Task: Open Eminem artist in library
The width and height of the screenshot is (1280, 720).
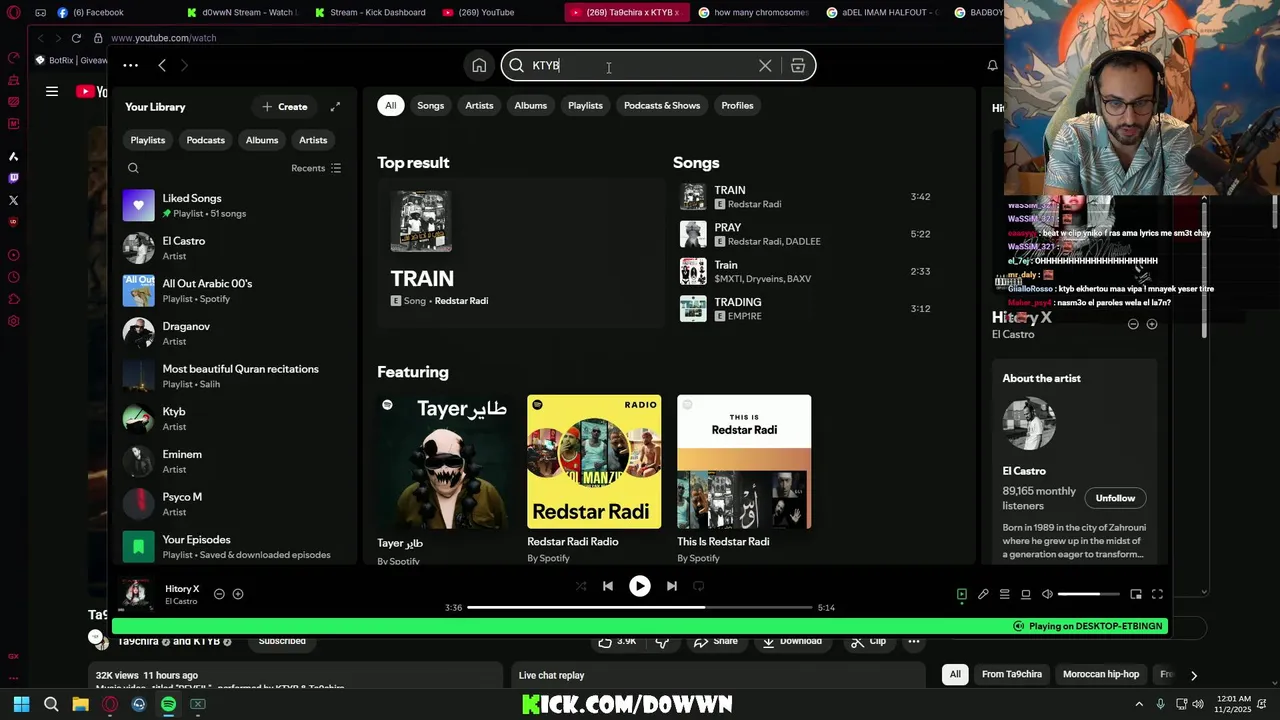Action: [234, 461]
